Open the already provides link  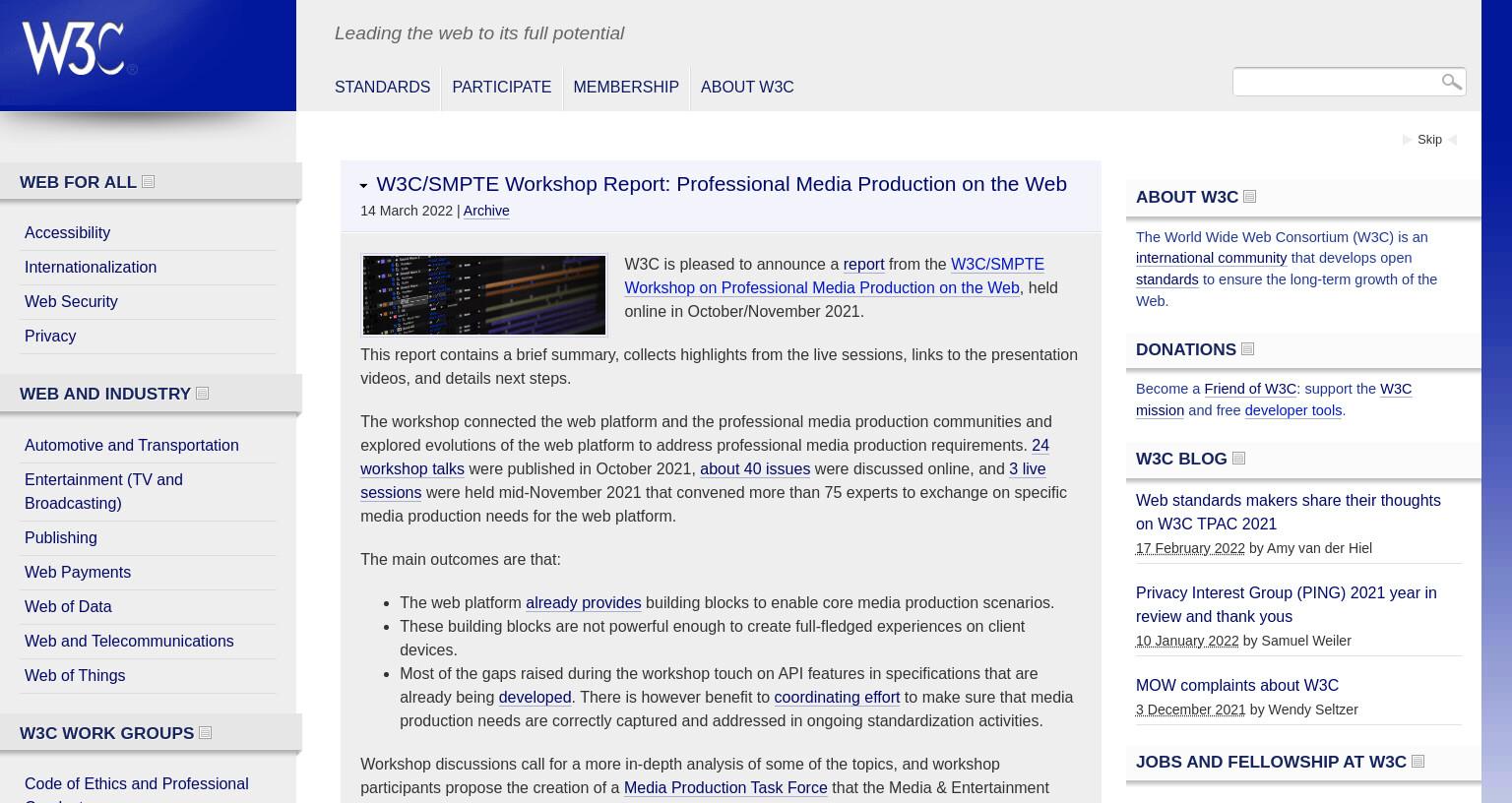(583, 603)
